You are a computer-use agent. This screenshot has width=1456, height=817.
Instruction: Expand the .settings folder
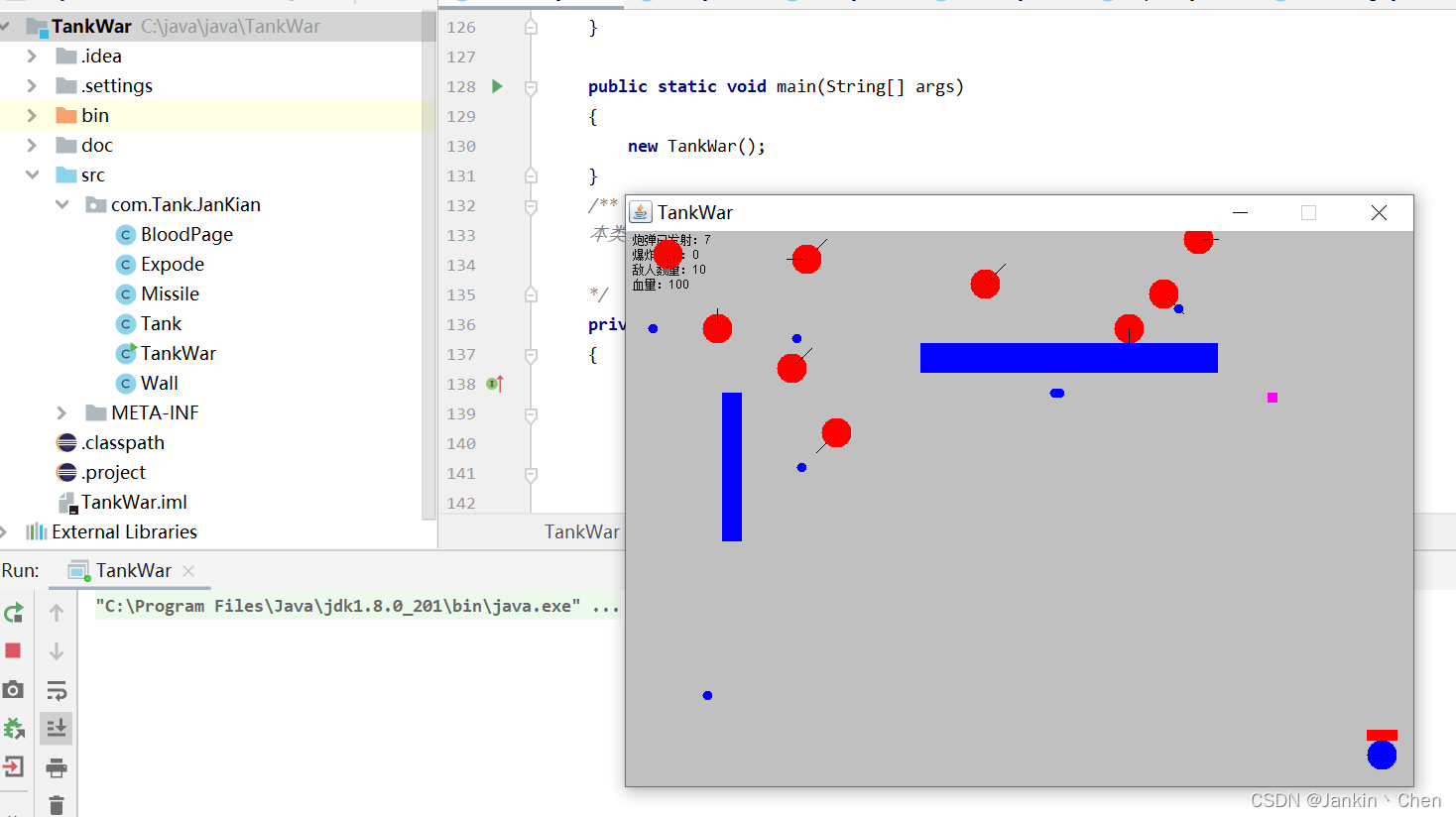click(32, 85)
